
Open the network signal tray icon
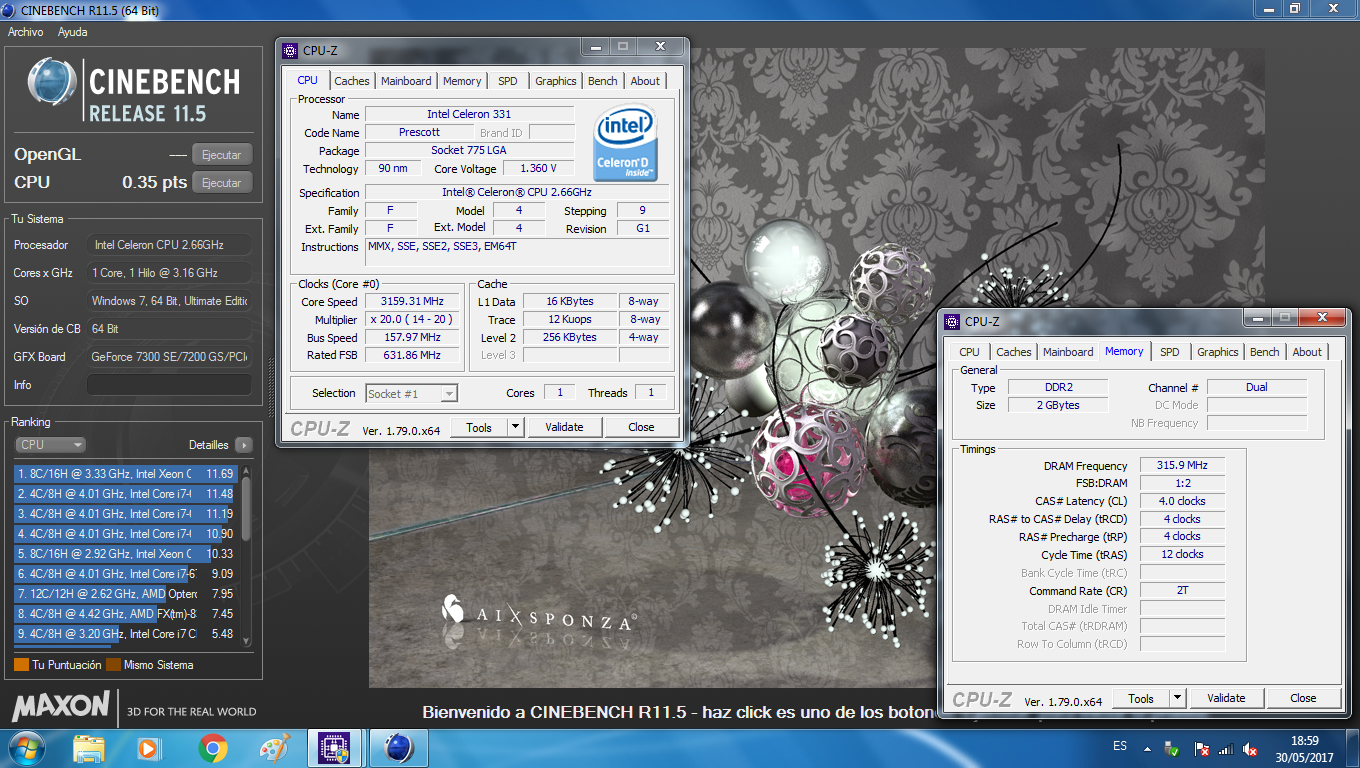click(1226, 749)
